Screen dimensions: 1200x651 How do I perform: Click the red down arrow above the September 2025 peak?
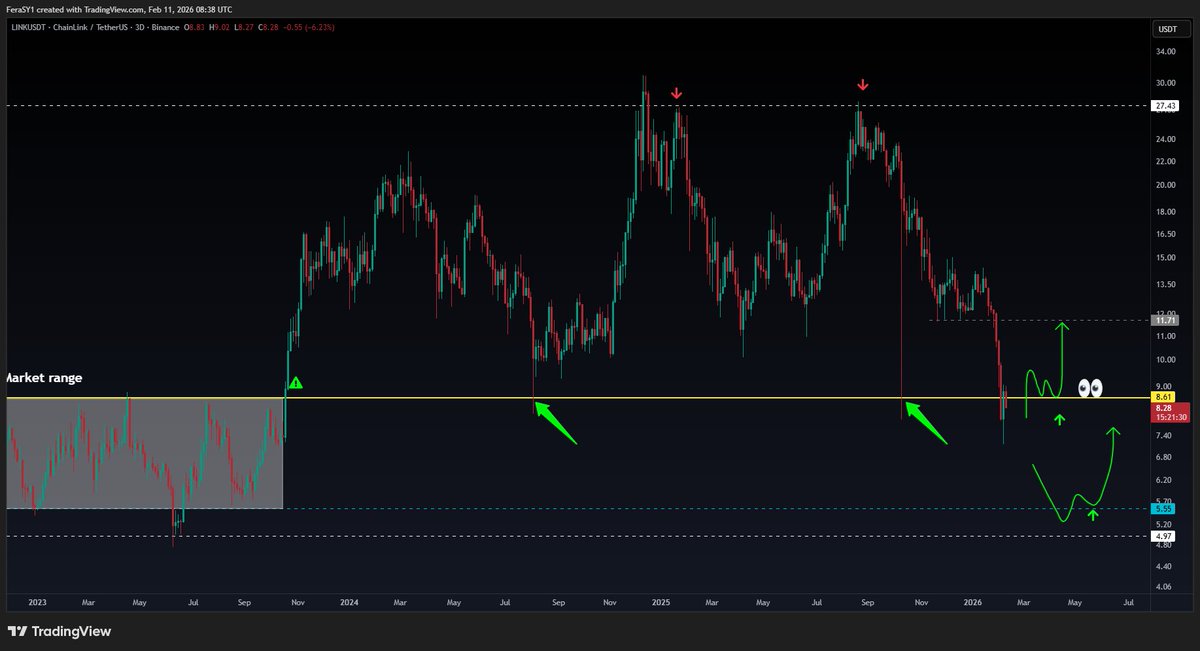[x=862, y=85]
